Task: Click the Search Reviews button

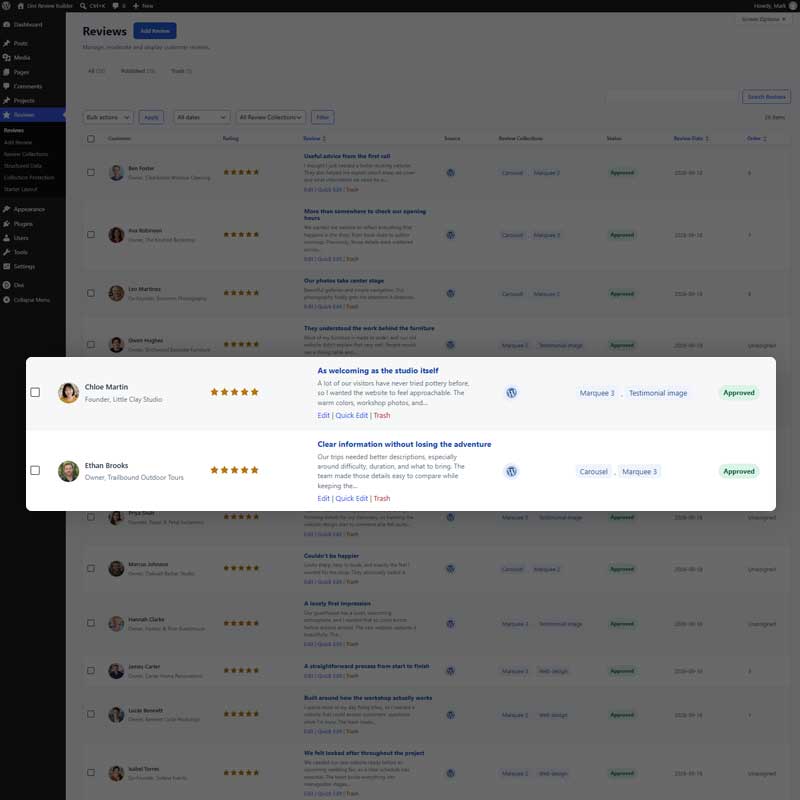Action: click(766, 96)
